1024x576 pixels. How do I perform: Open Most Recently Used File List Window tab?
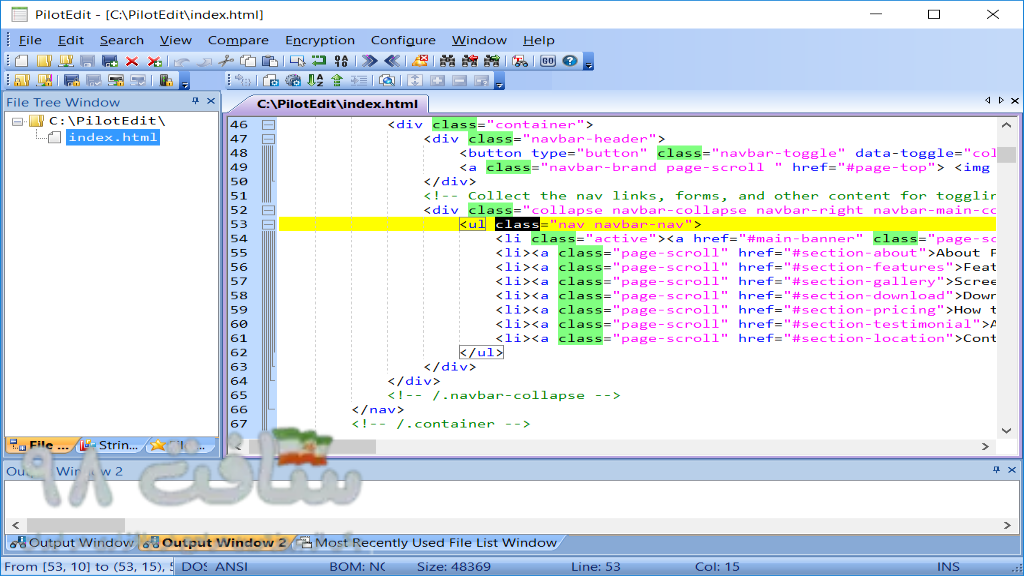428,543
